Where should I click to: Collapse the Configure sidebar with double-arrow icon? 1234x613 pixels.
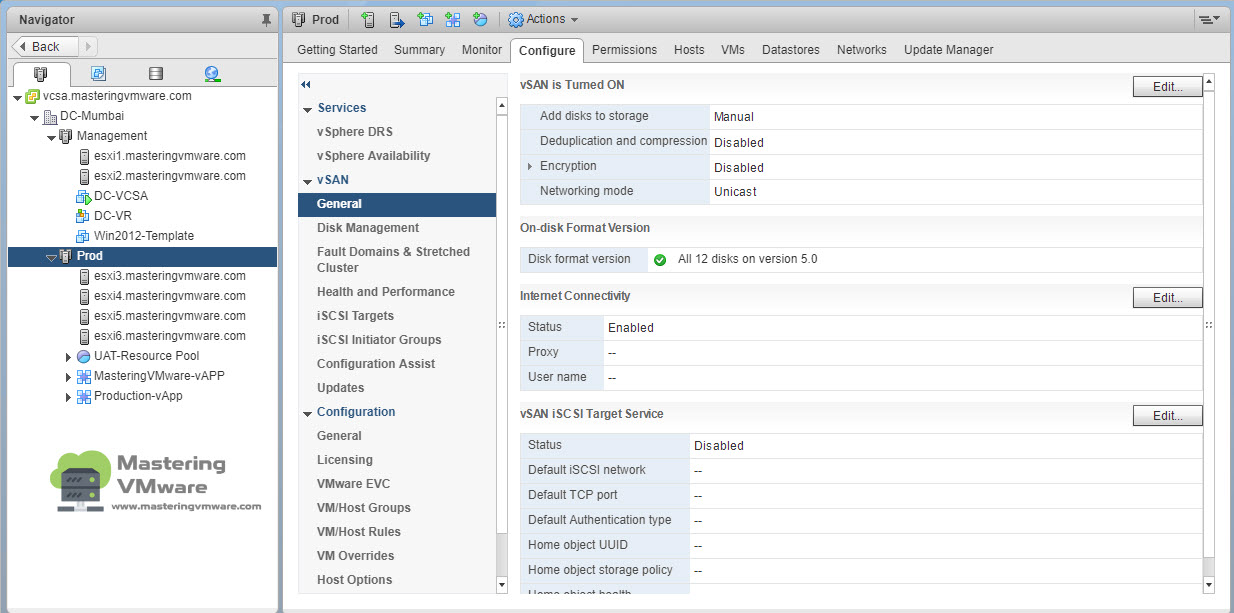[306, 85]
